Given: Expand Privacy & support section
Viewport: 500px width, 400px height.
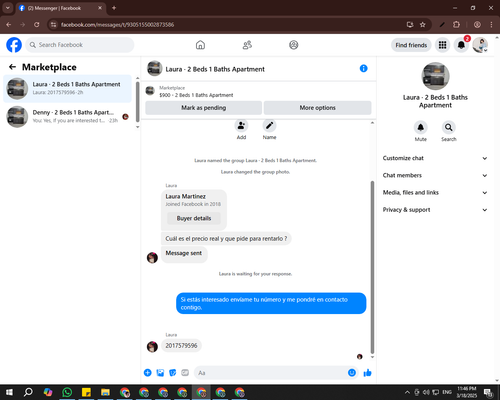Looking at the screenshot, I should pyautogui.click(x=435, y=210).
